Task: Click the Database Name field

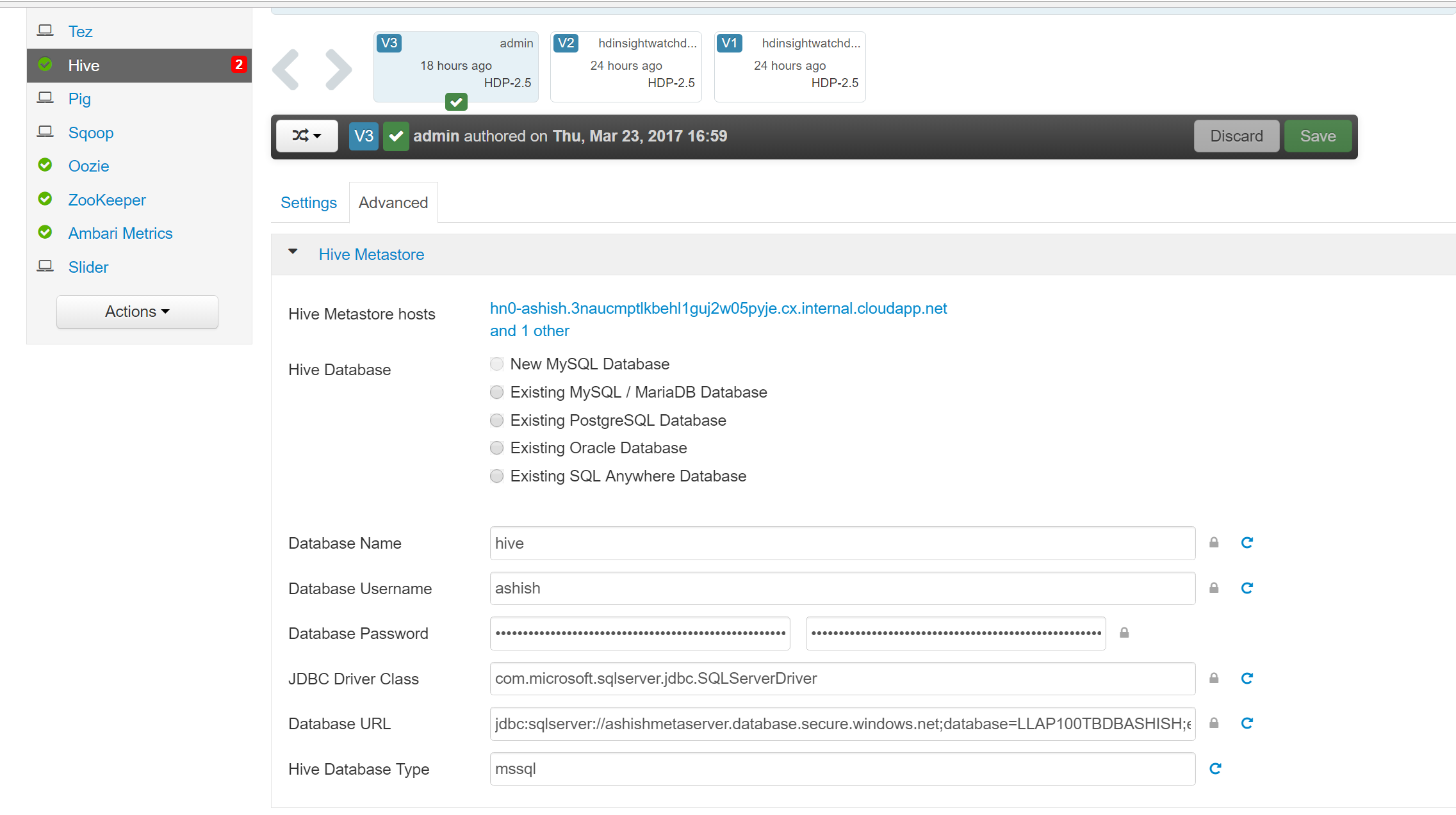Action: click(x=842, y=544)
